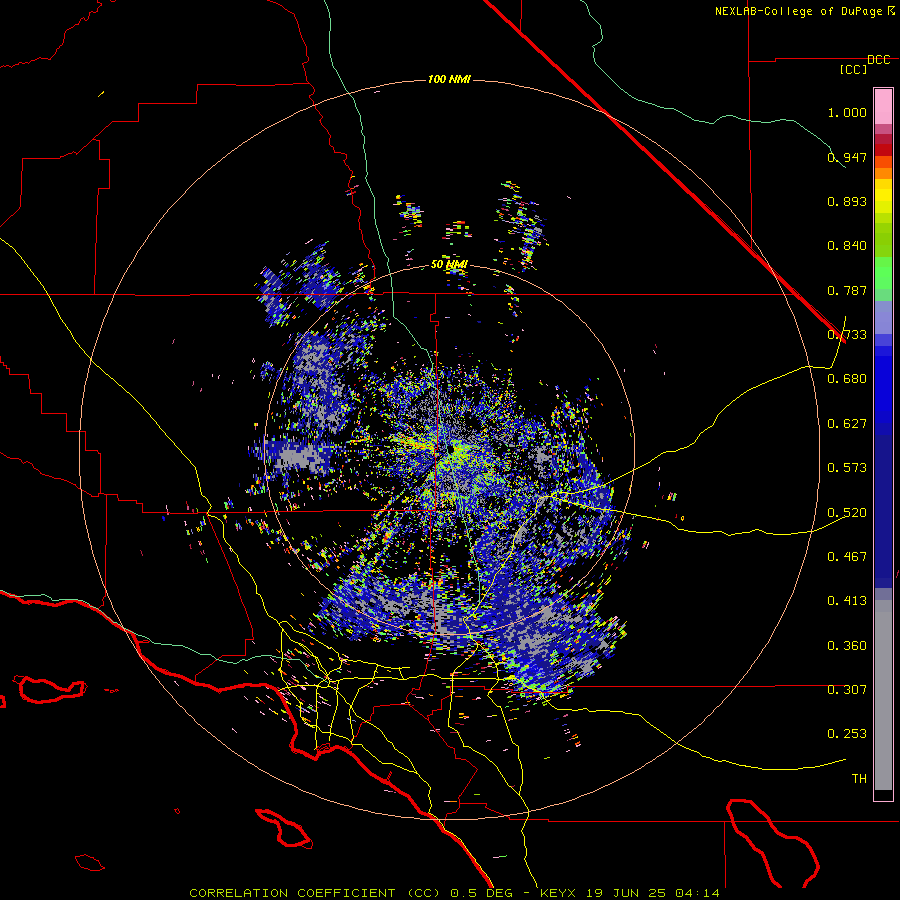Pick the red segment of the color bar
900x900 pixels.
883,150
